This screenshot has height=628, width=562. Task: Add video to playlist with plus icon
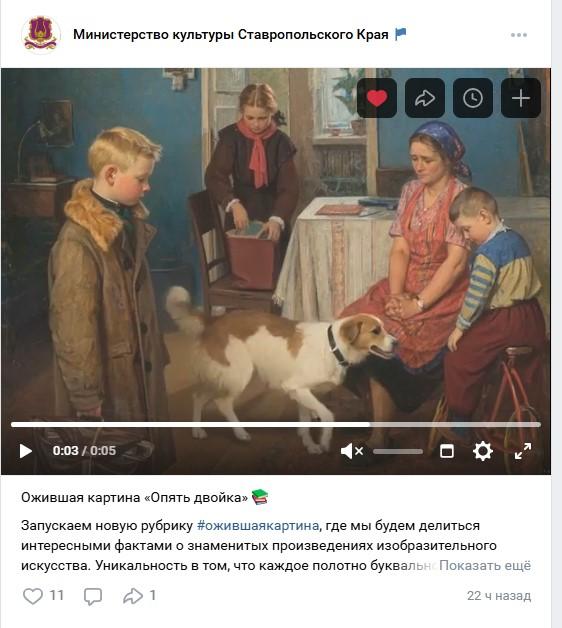[521, 98]
